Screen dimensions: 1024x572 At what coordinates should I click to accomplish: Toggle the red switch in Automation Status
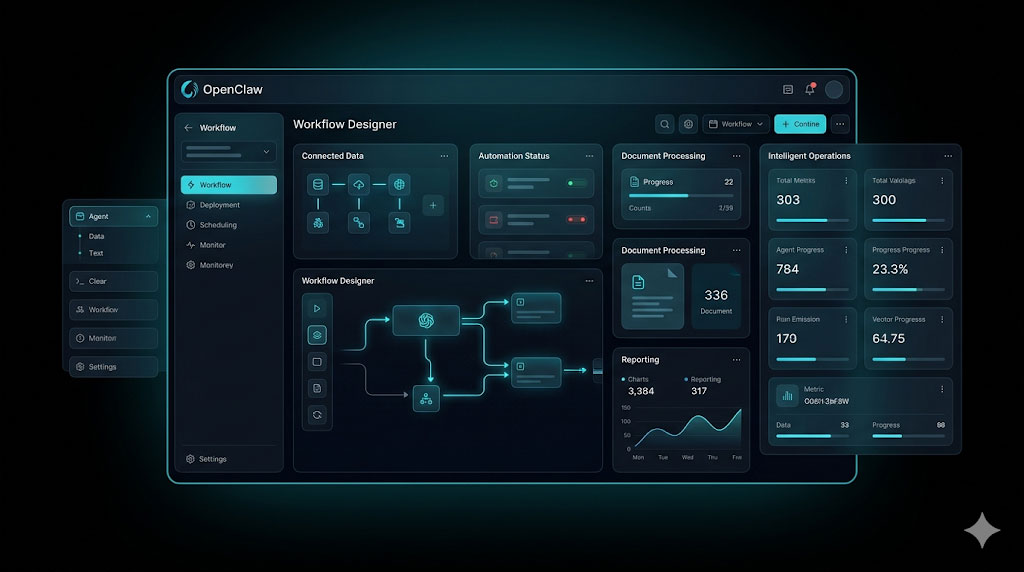click(x=577, y=219)
